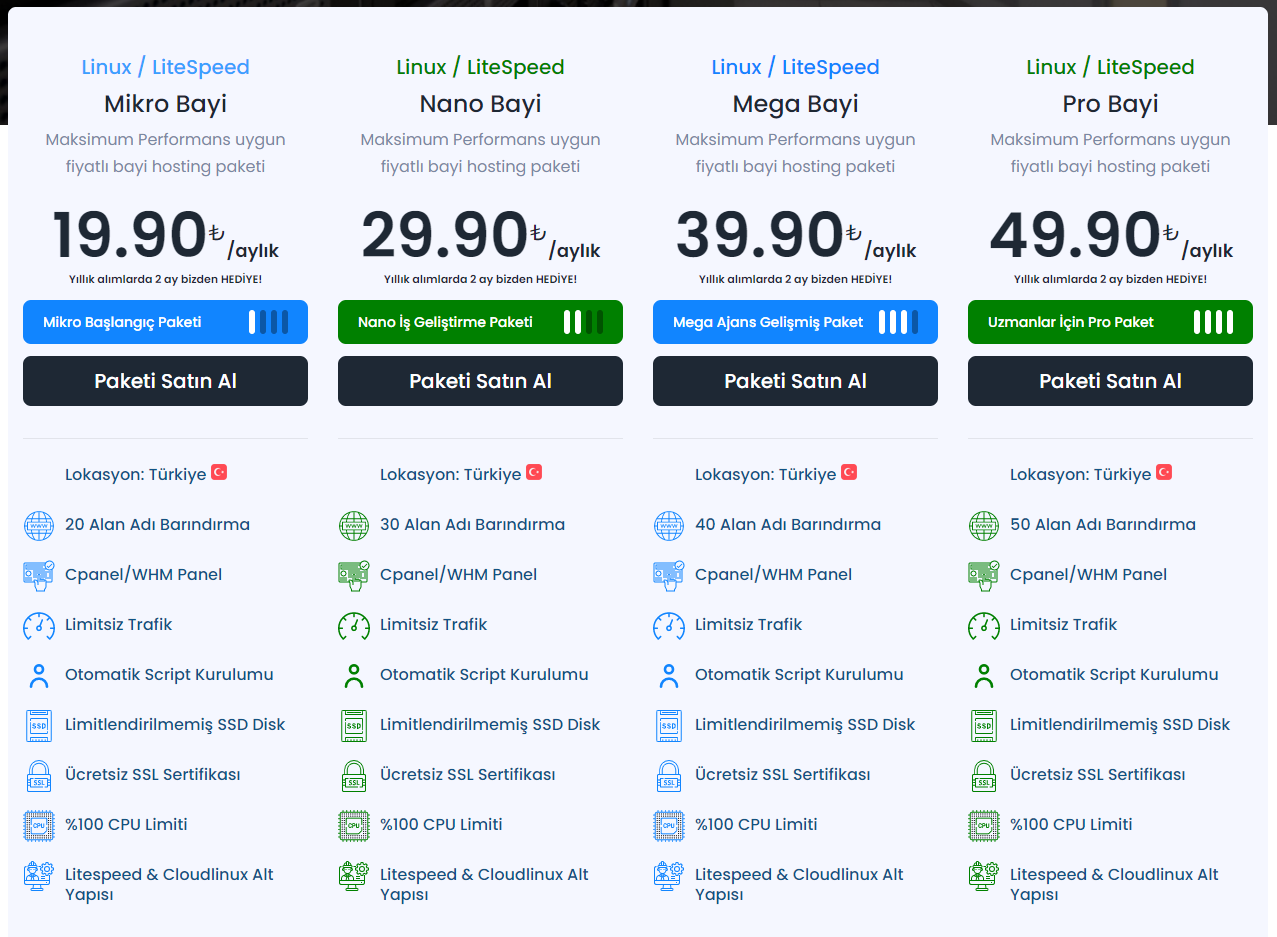
Task: Click the 49.90 price of Pro Bayi
Action: click(x=1075, y=236)
